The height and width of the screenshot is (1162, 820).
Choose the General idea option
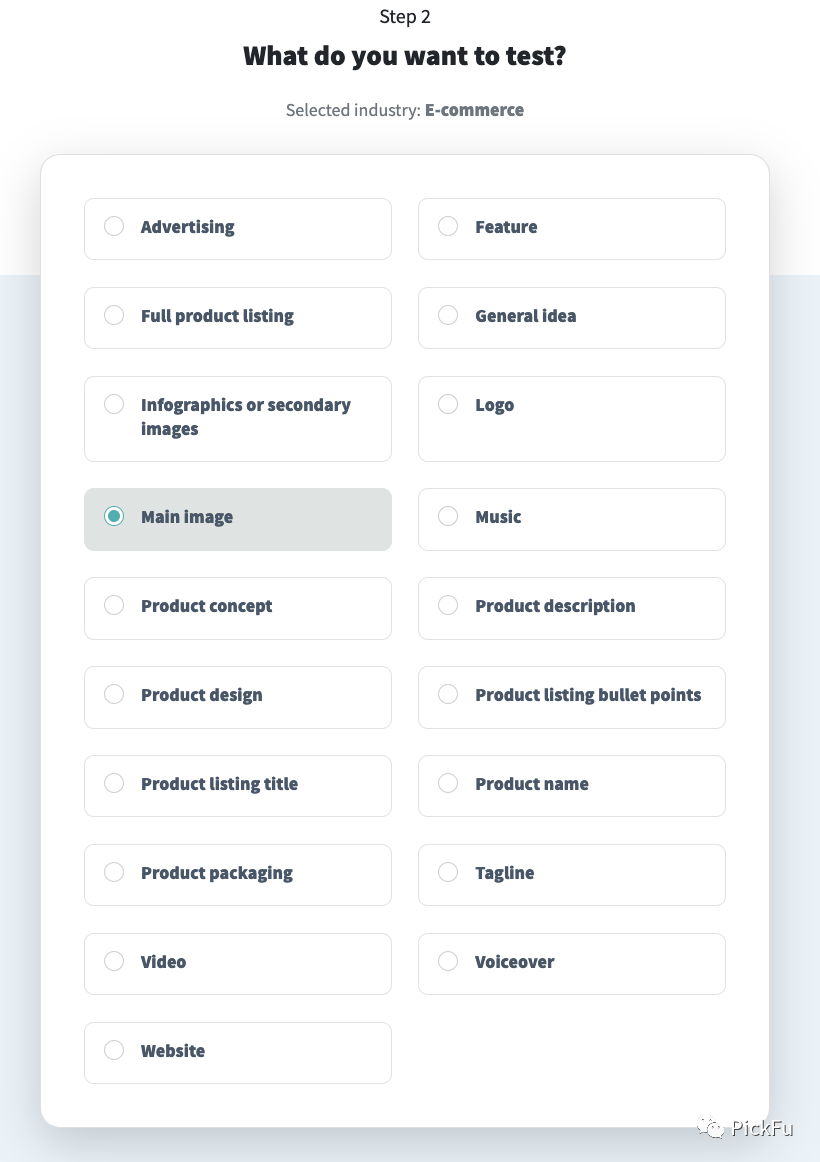point(448,316)
